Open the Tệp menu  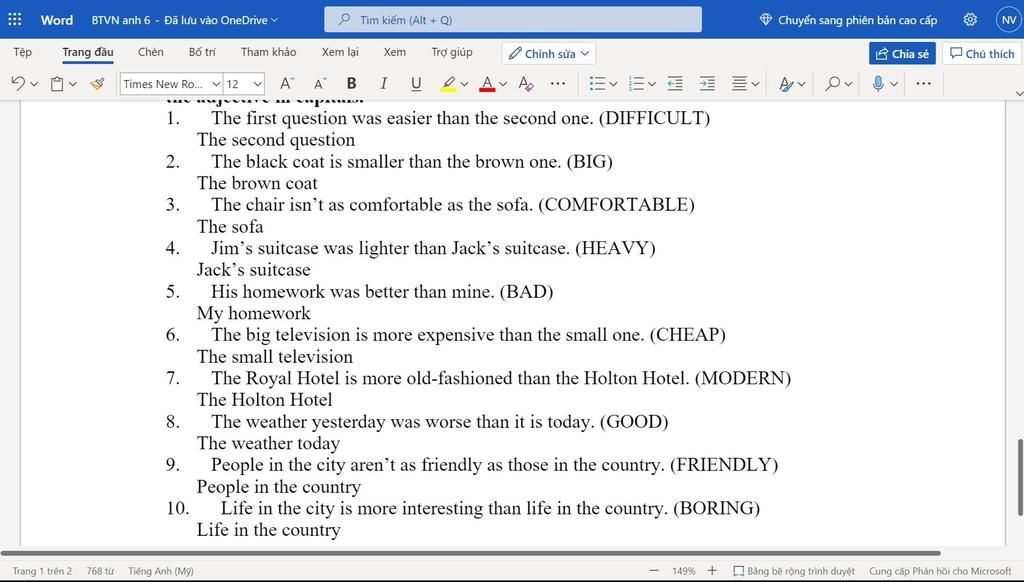22,52
